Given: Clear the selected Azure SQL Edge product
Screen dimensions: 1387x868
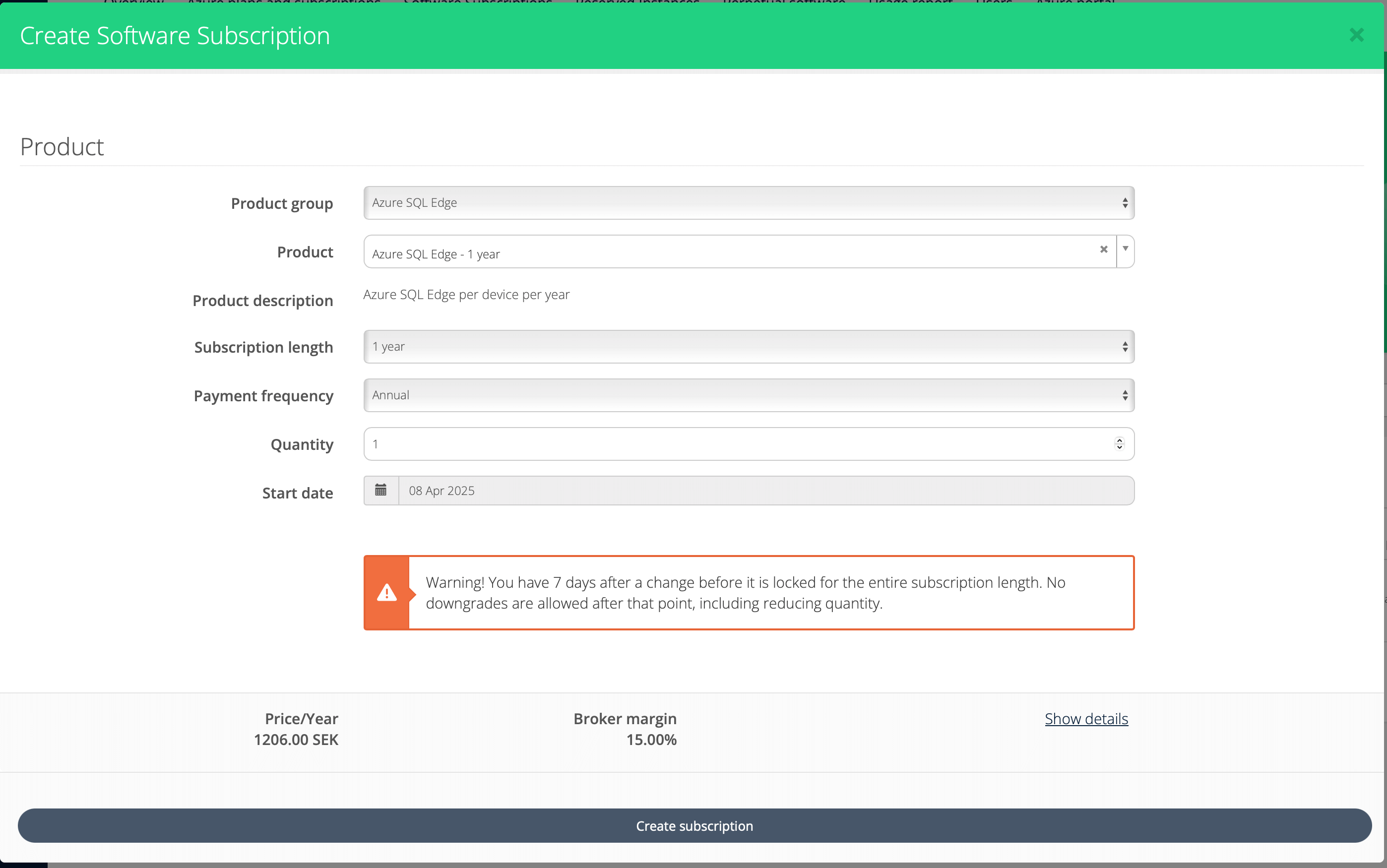Looking at the screenshot, I should 1103,249.
